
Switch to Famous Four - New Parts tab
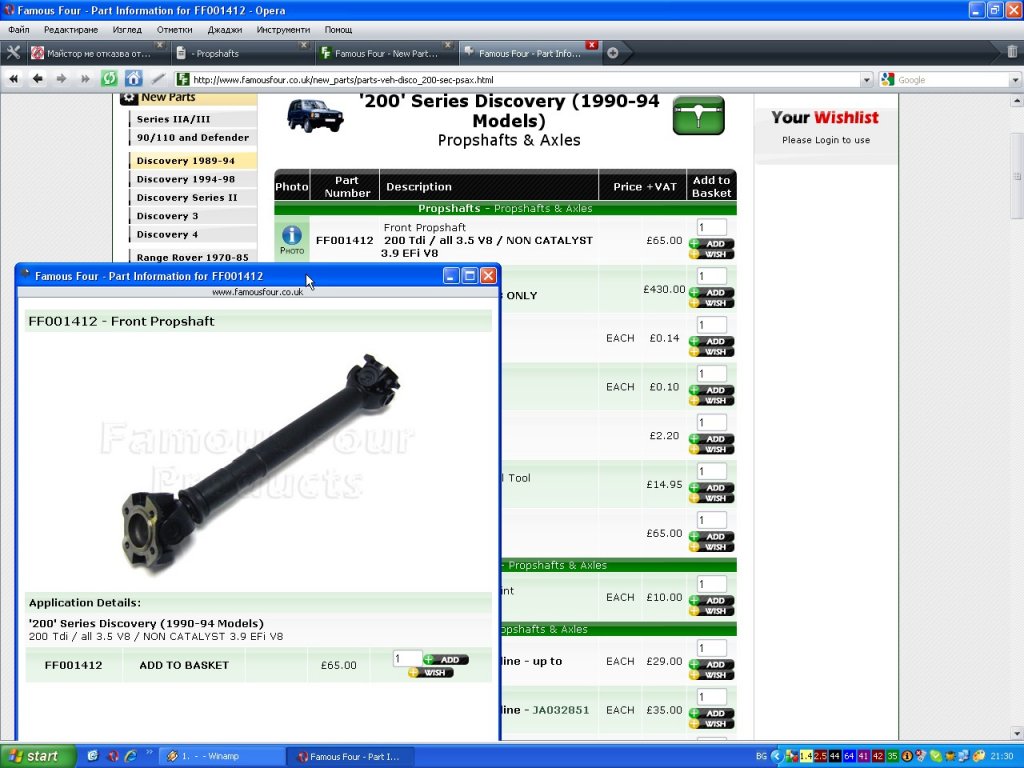(x=386, y=54)
